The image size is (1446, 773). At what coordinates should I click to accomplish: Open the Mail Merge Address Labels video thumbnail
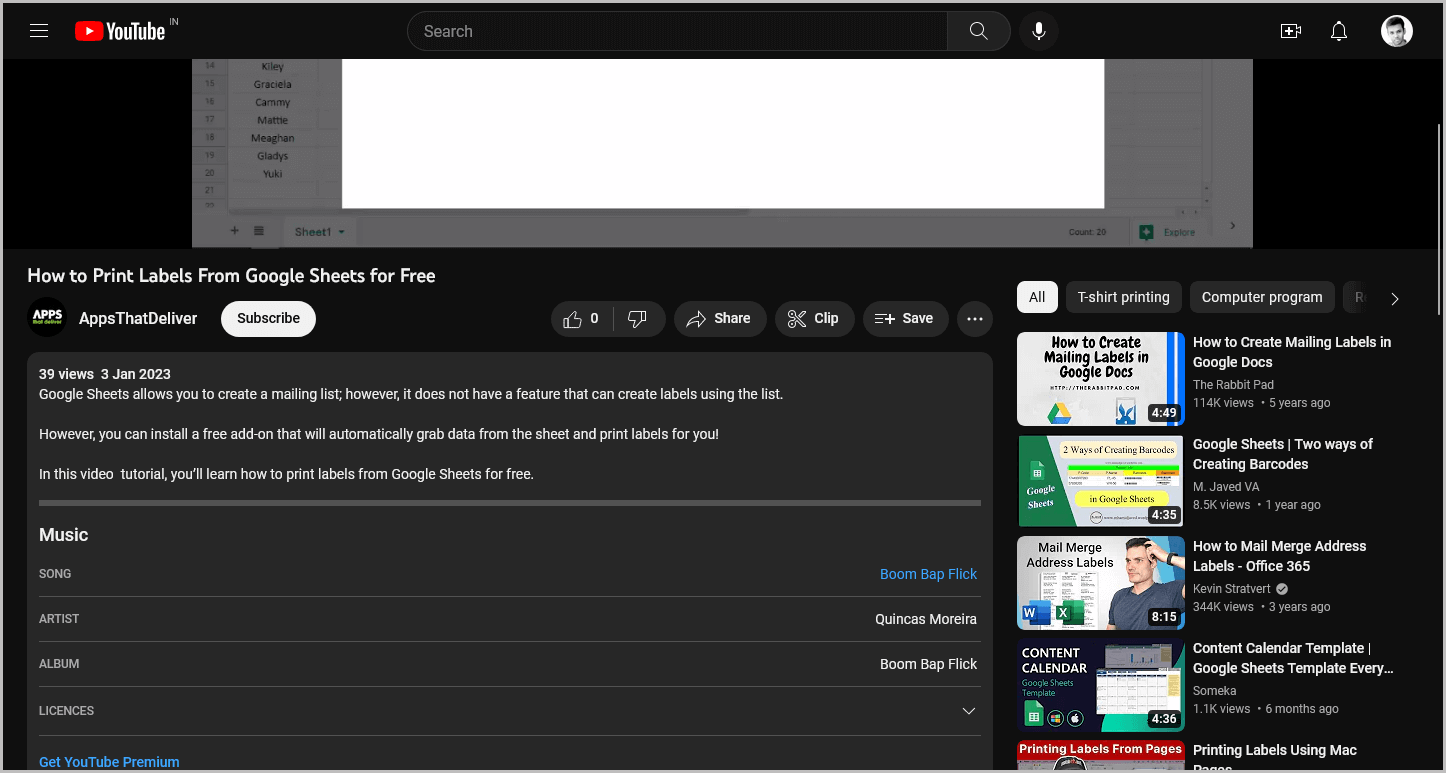point(1100,583)
